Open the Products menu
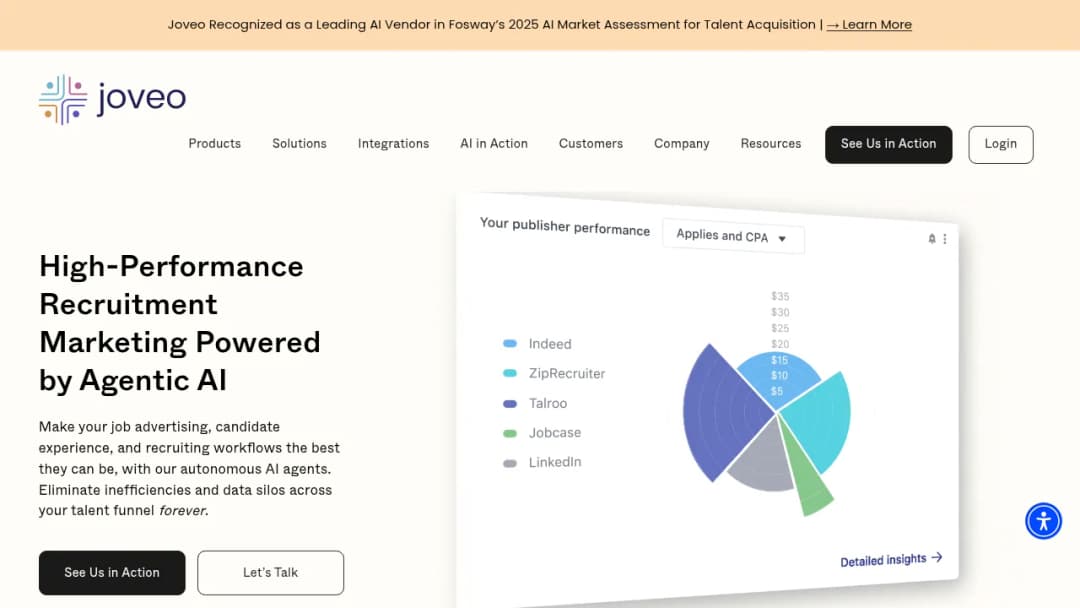Viewport: 1080px width, 608px height. [215, 143]
